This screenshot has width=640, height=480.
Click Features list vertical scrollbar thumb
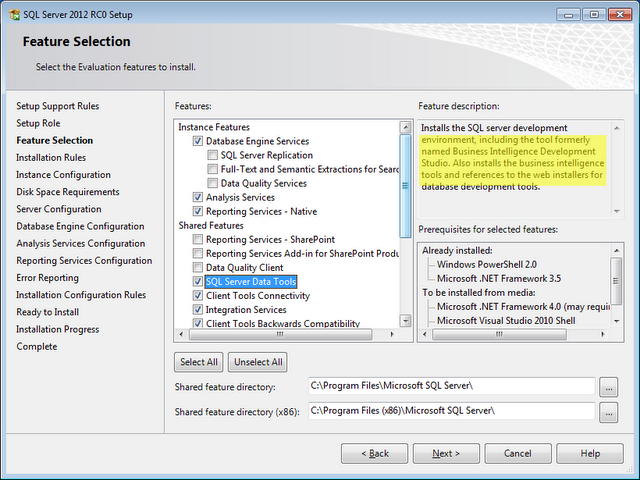point(405,186)
